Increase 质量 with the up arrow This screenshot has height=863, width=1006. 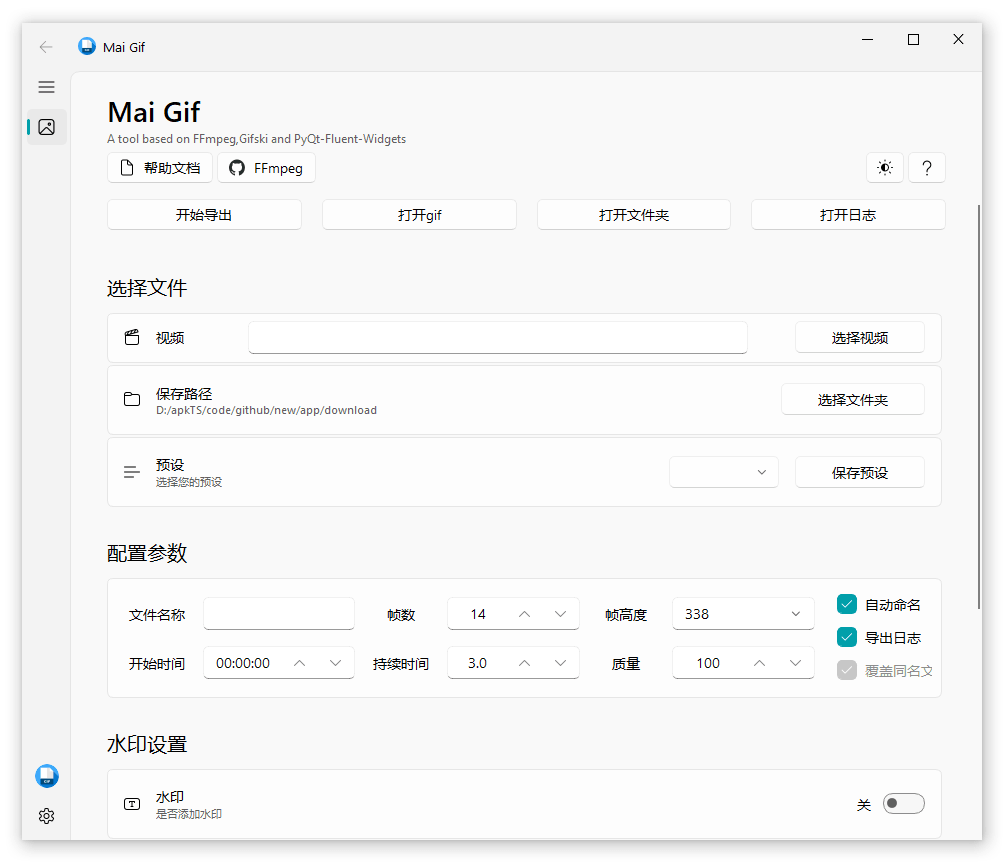(x=759, y=663)
